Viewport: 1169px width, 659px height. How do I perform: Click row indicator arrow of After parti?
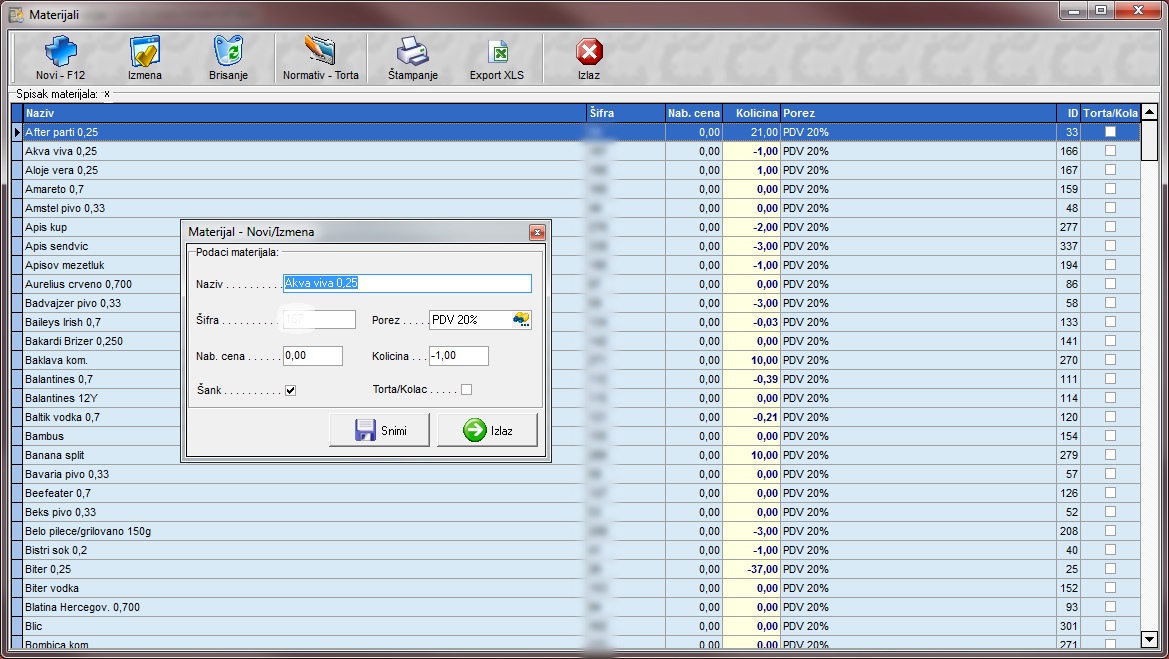(17, 132)
